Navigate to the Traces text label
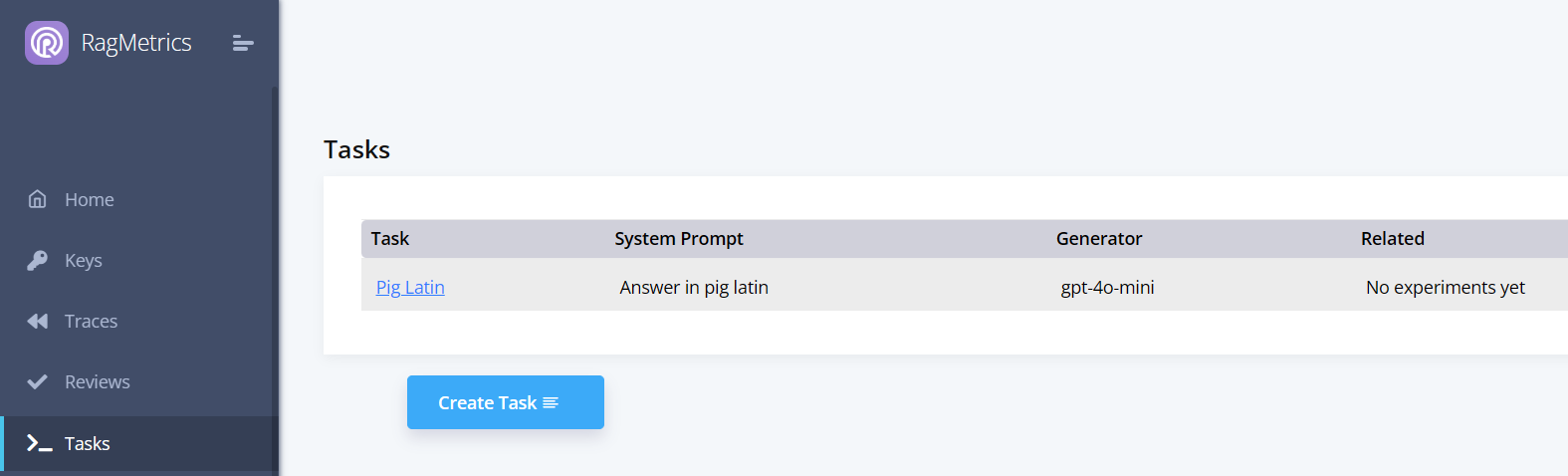This screenshot has width=1568, height=476. pyautogui.click(x=91, y=321)
